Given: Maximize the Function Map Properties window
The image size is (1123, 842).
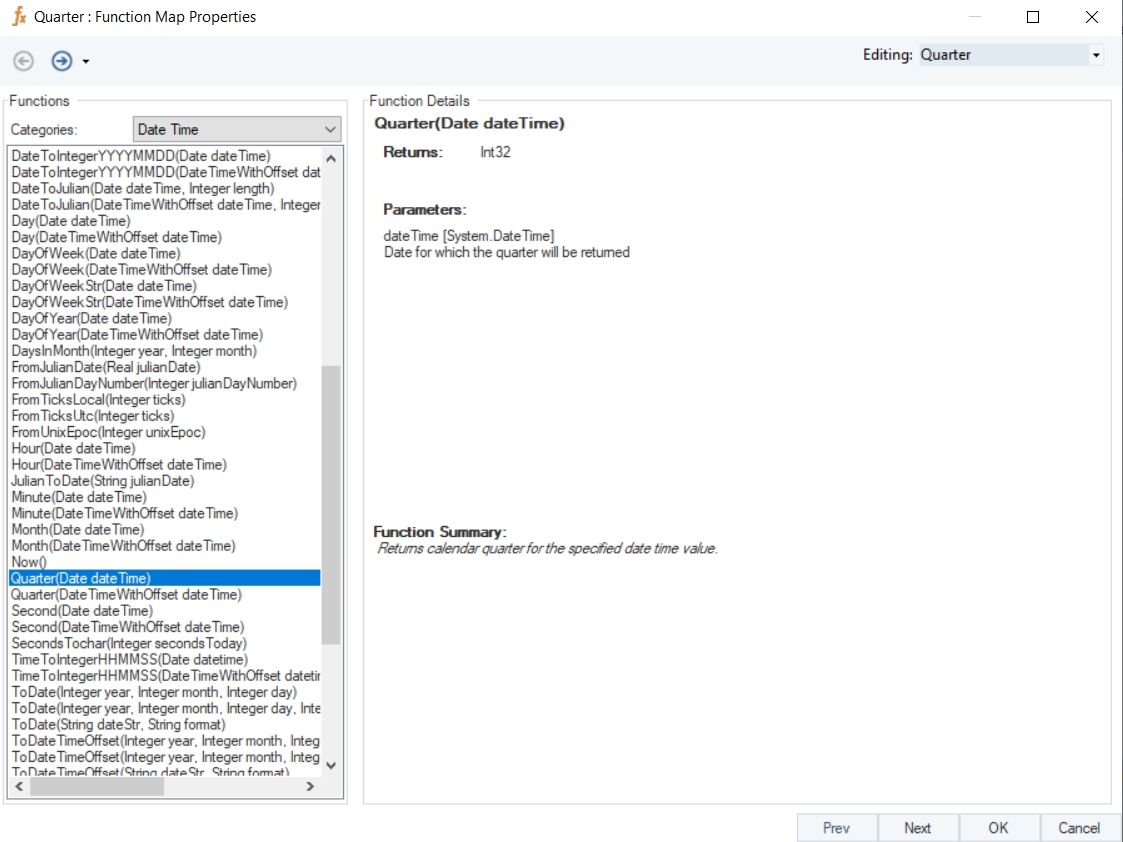Looking at the screenshot, I should pos(1033,17).
